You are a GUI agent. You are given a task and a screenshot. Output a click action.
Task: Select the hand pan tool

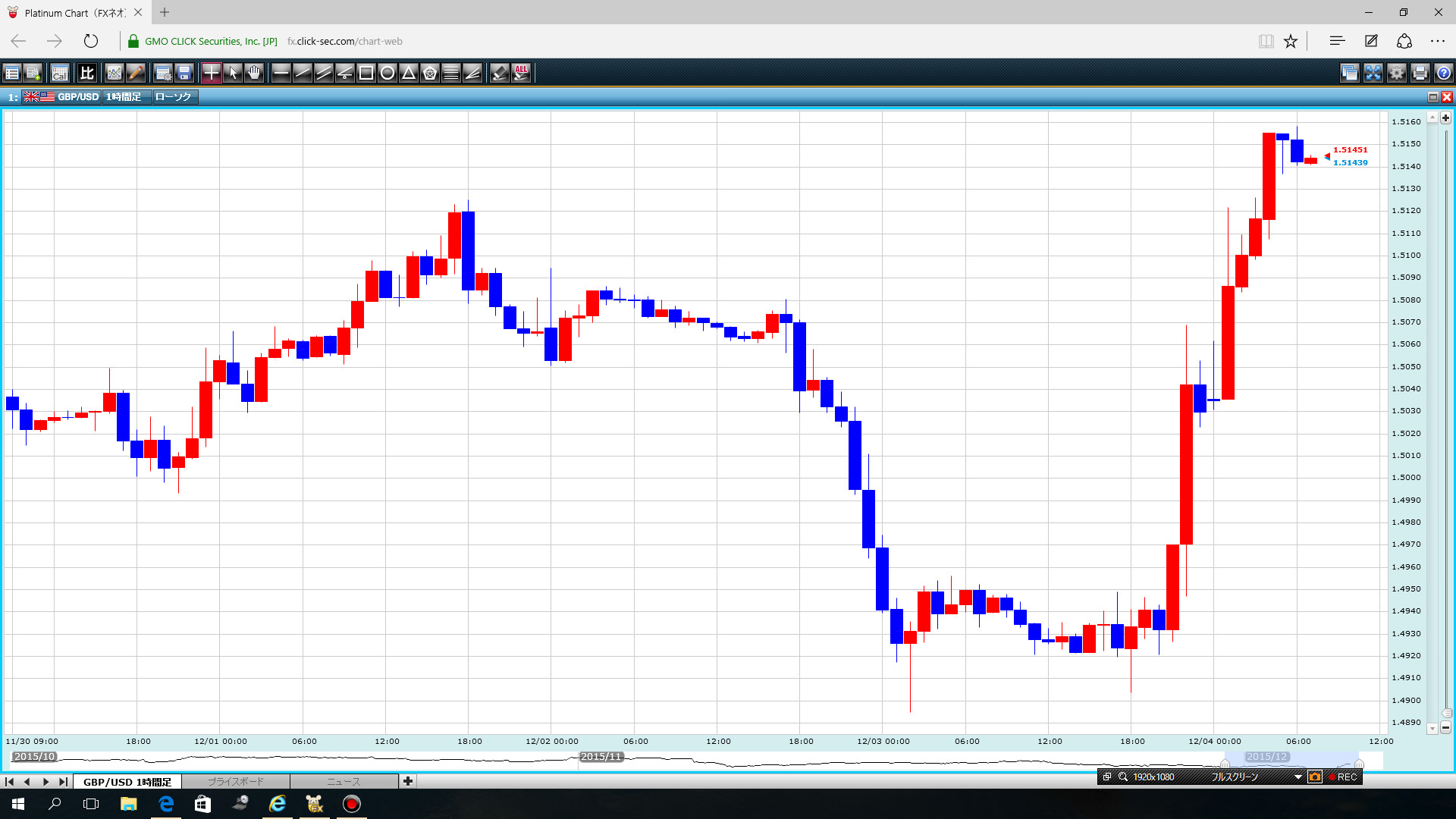[x=254, y=73]
